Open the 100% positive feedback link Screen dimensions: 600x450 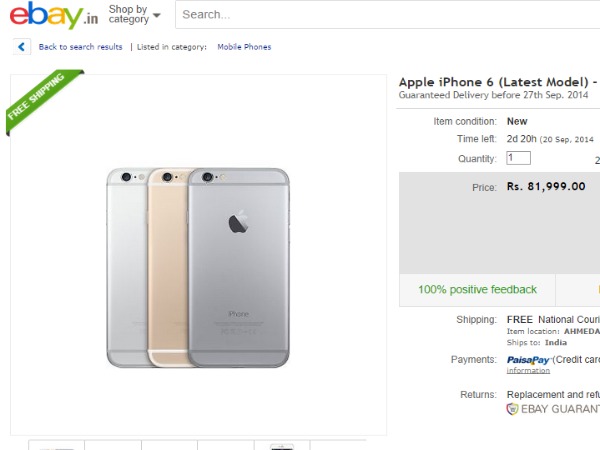coord(477,290)
